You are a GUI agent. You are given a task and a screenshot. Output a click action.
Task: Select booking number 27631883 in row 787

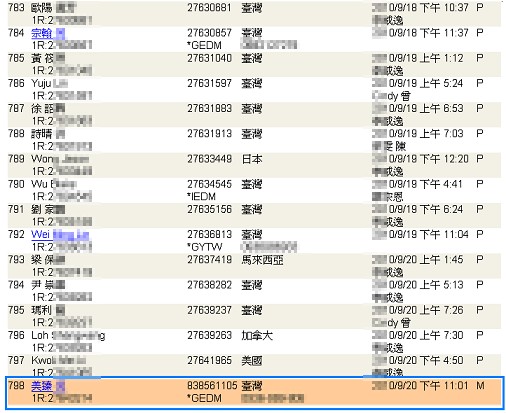(209, 109)
